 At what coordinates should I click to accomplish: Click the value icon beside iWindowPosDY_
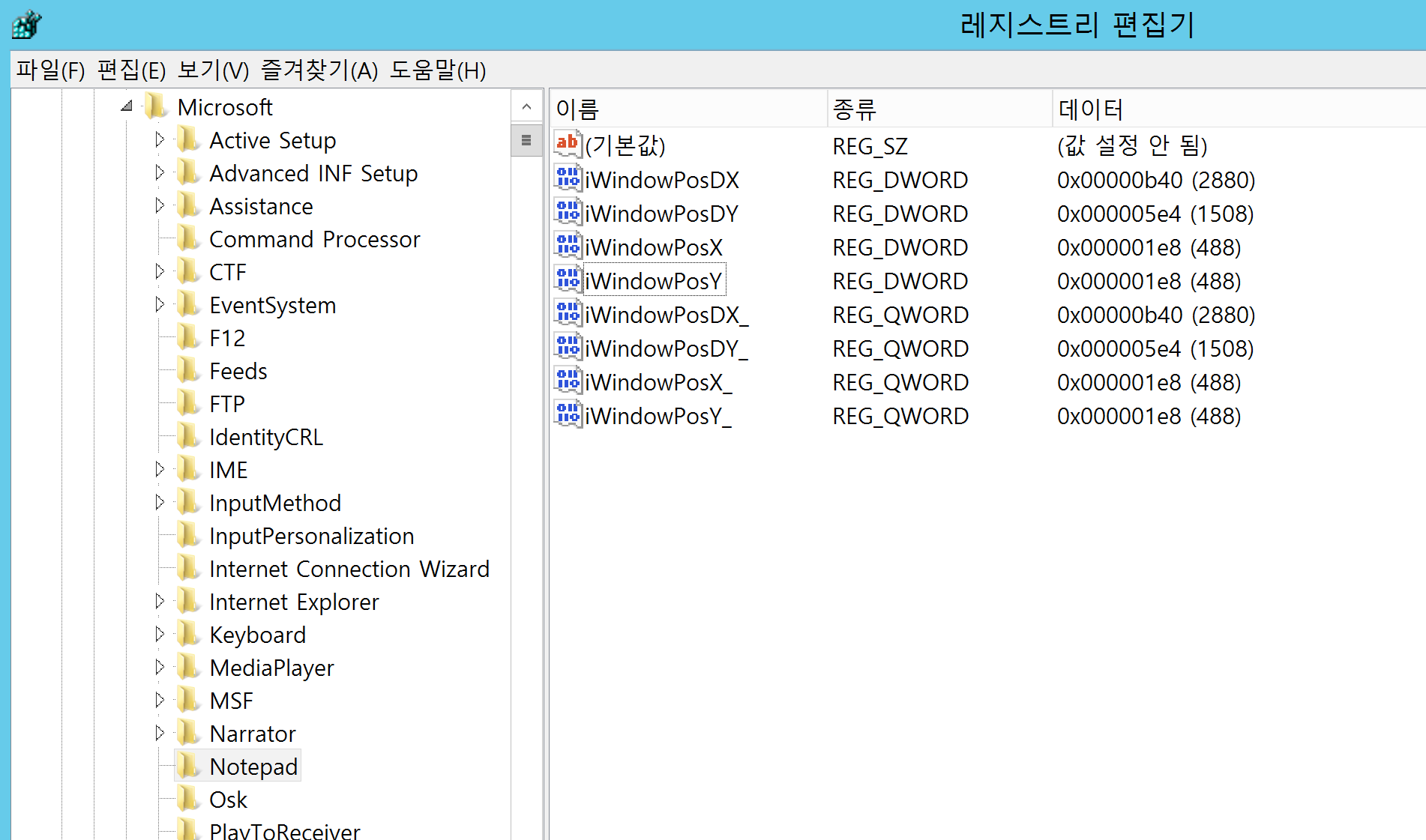(x=568, y=348)
